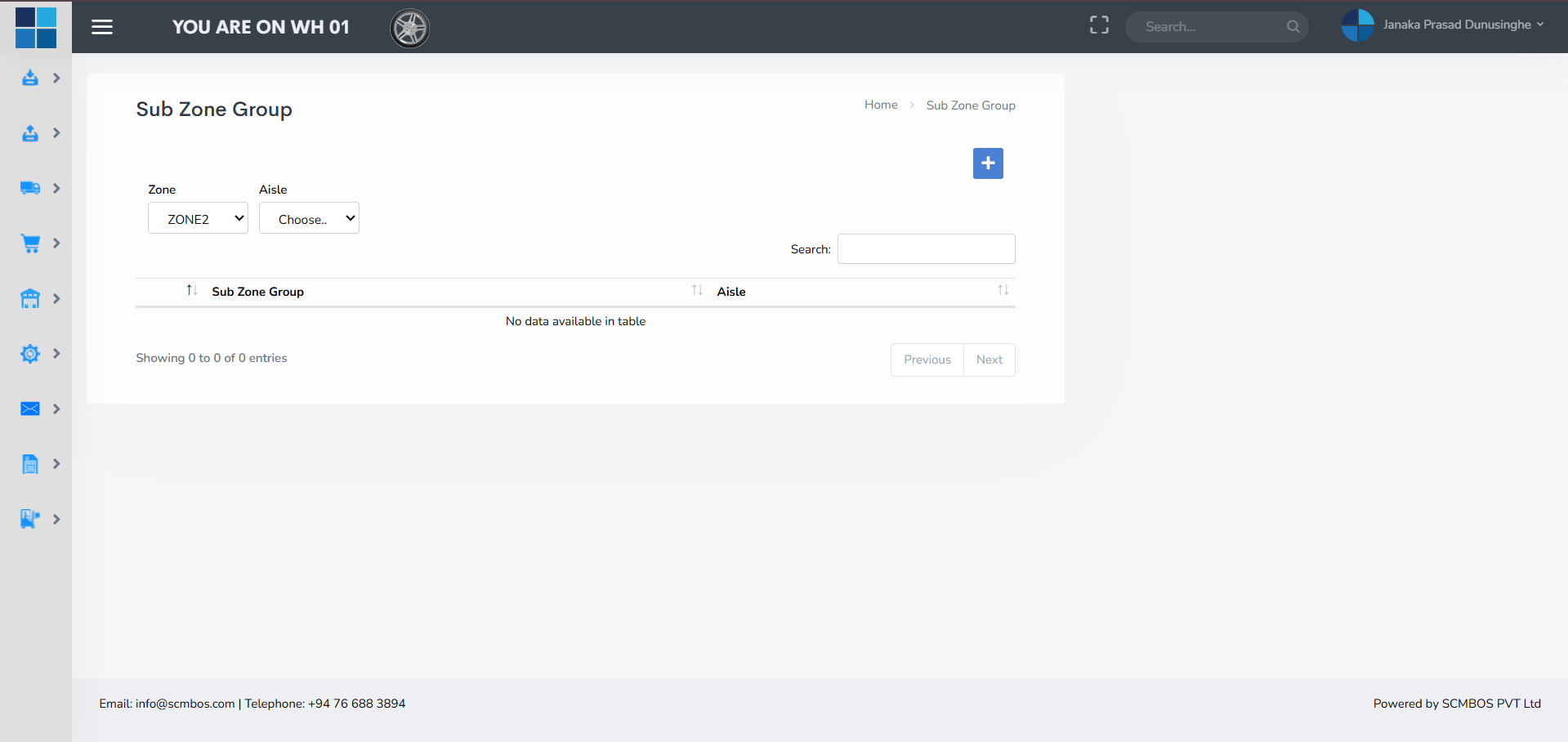Click the blue plus add button
The image size is (1568, 742).
(988, 163)
